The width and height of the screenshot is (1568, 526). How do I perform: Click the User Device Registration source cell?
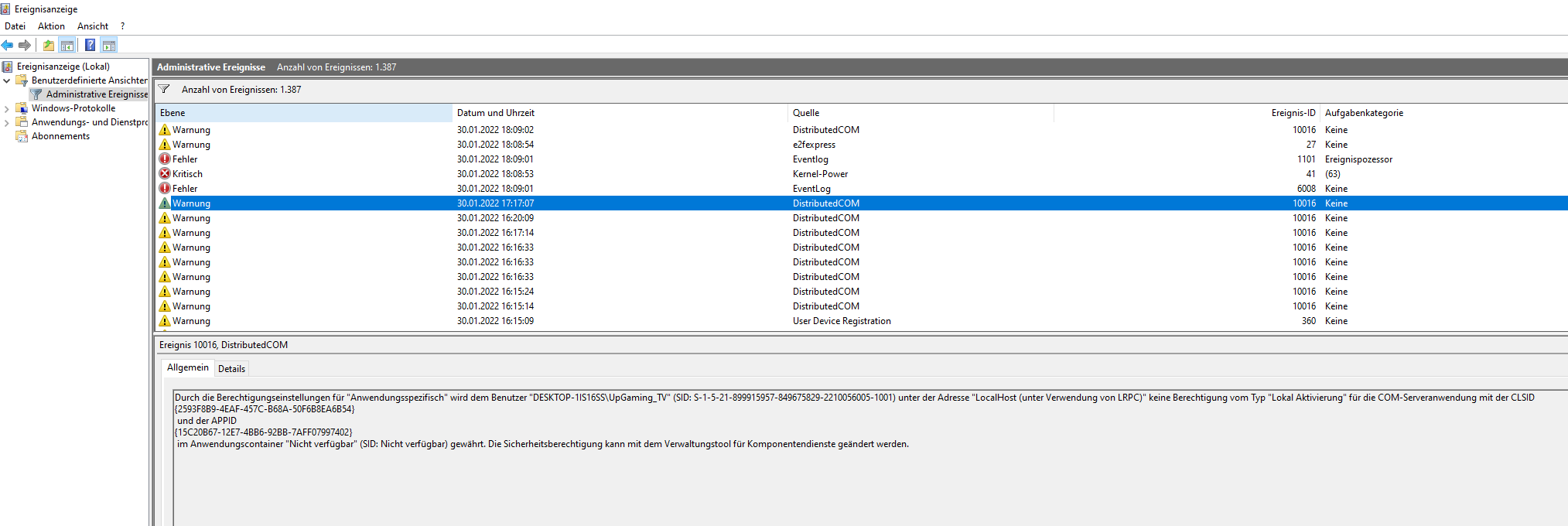(842, 321)
